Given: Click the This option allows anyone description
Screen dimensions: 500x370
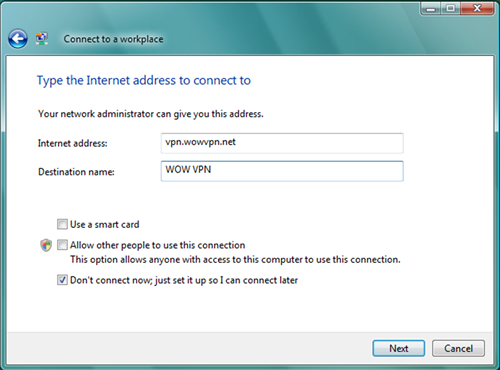Looking at the screenshot, I should [235, 259].
